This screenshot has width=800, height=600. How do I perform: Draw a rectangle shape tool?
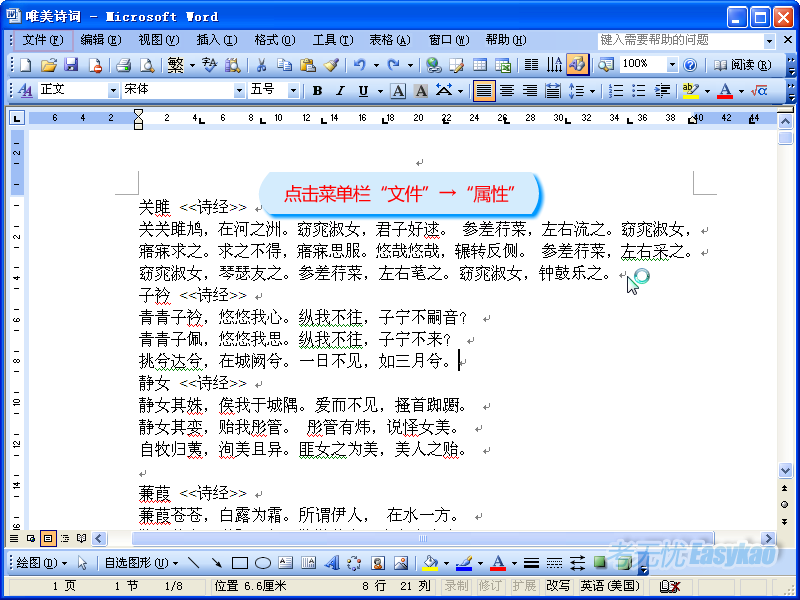click(240, 563)
